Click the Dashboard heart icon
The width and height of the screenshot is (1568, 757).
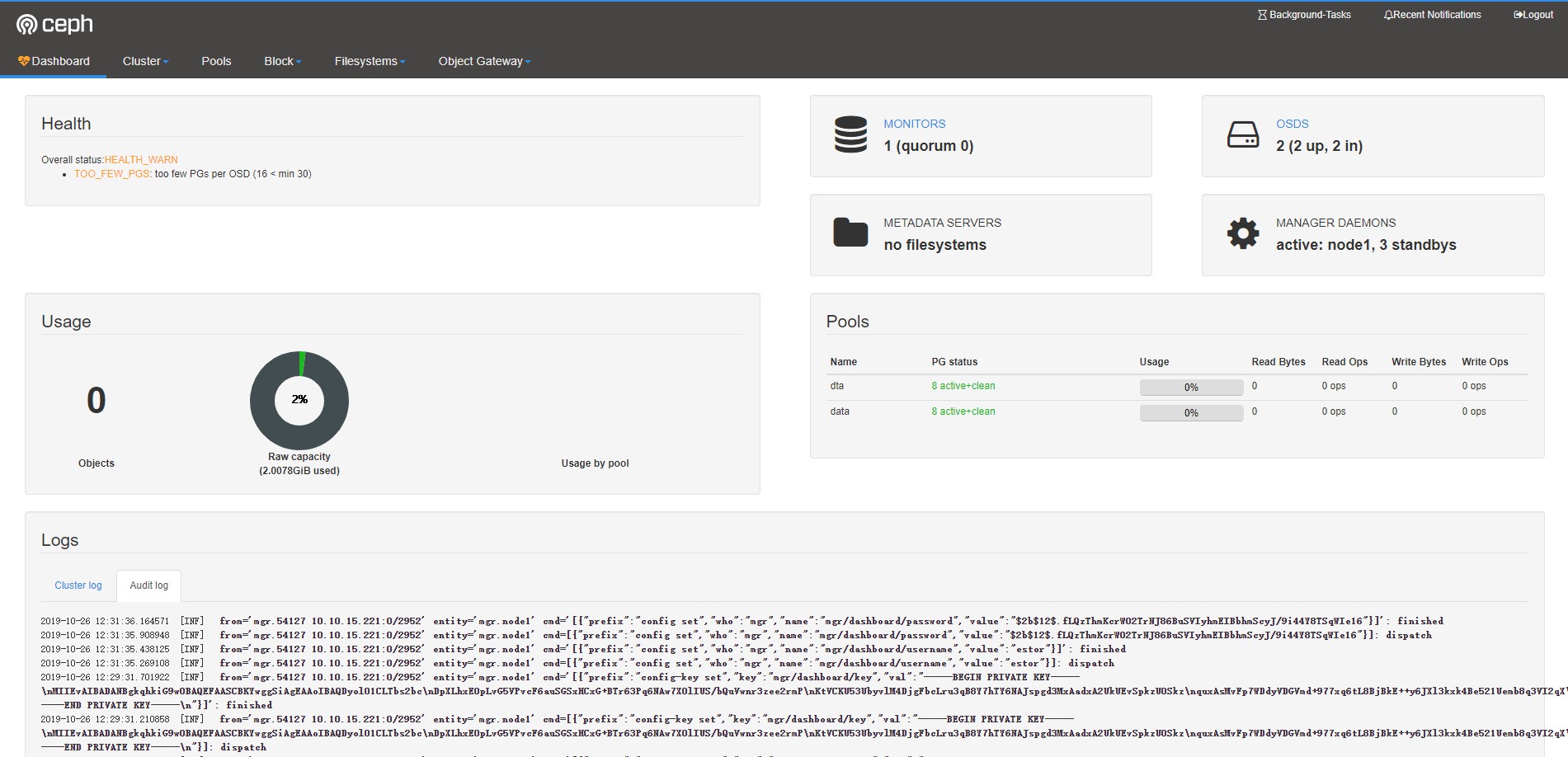[24, 61]
